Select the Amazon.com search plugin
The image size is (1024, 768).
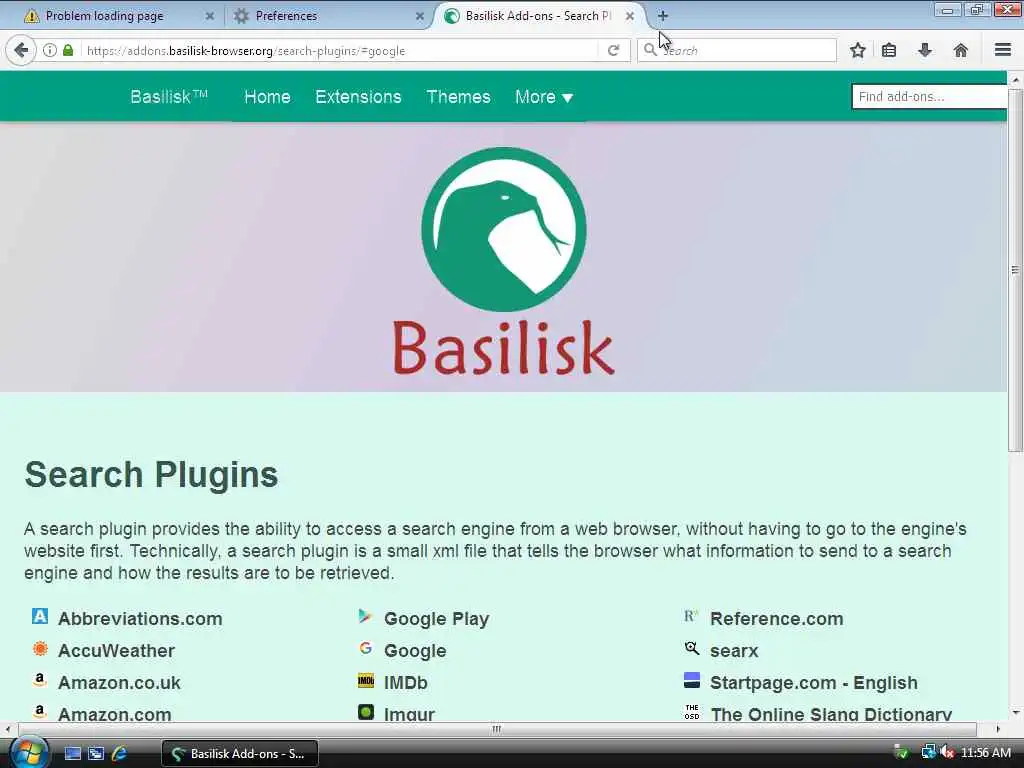click(x=114, y=714)
